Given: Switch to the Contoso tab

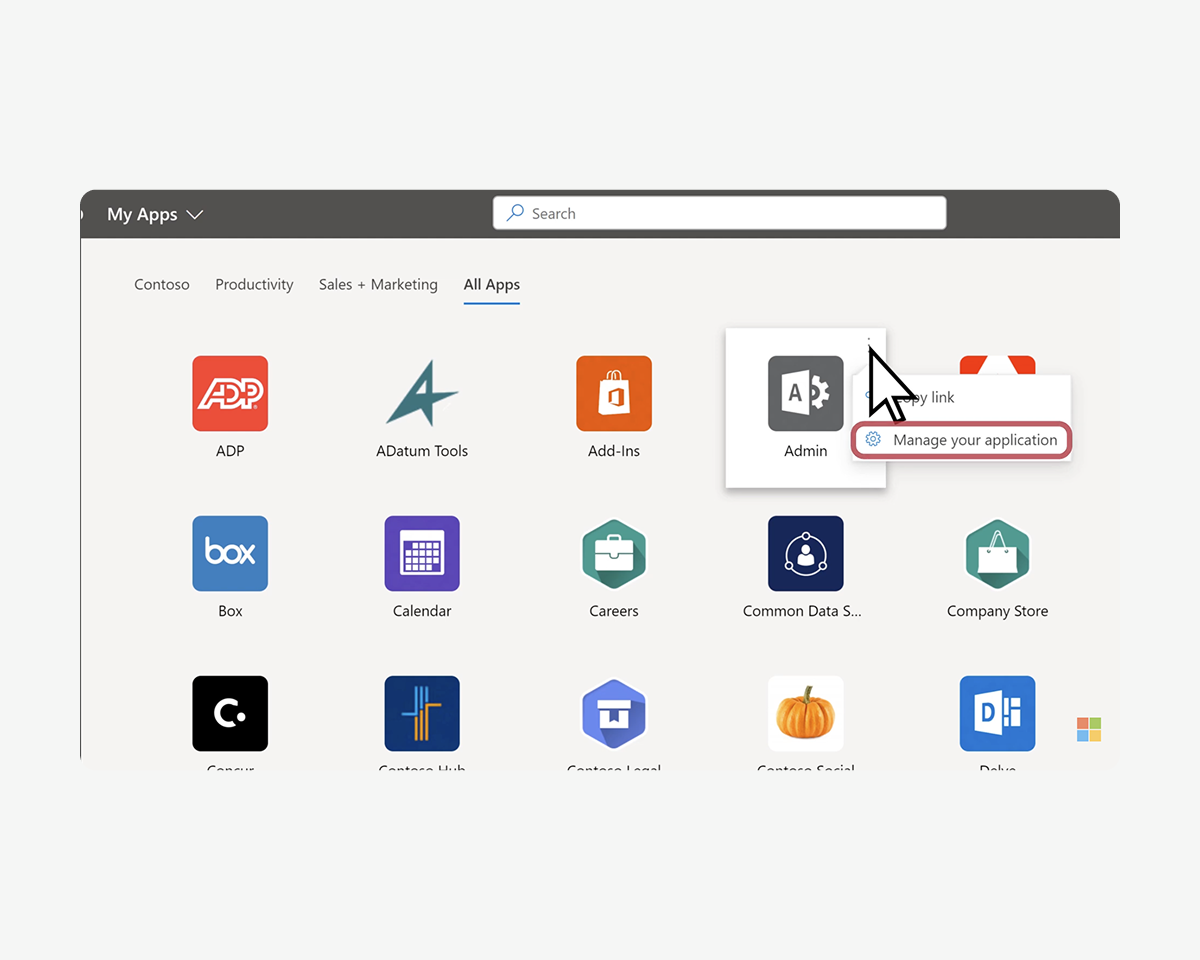Looking at the screenshot, I should pyautogui.click(x=162, y=284).
